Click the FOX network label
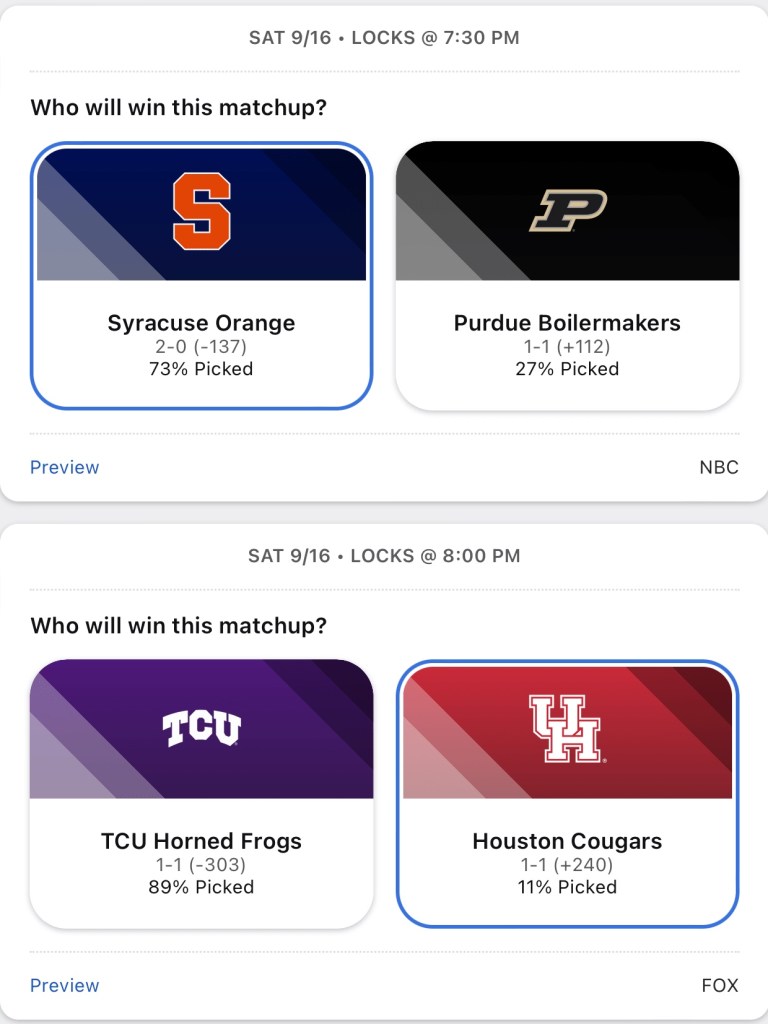The image size is (768, 1024). (x=720, y=985)
